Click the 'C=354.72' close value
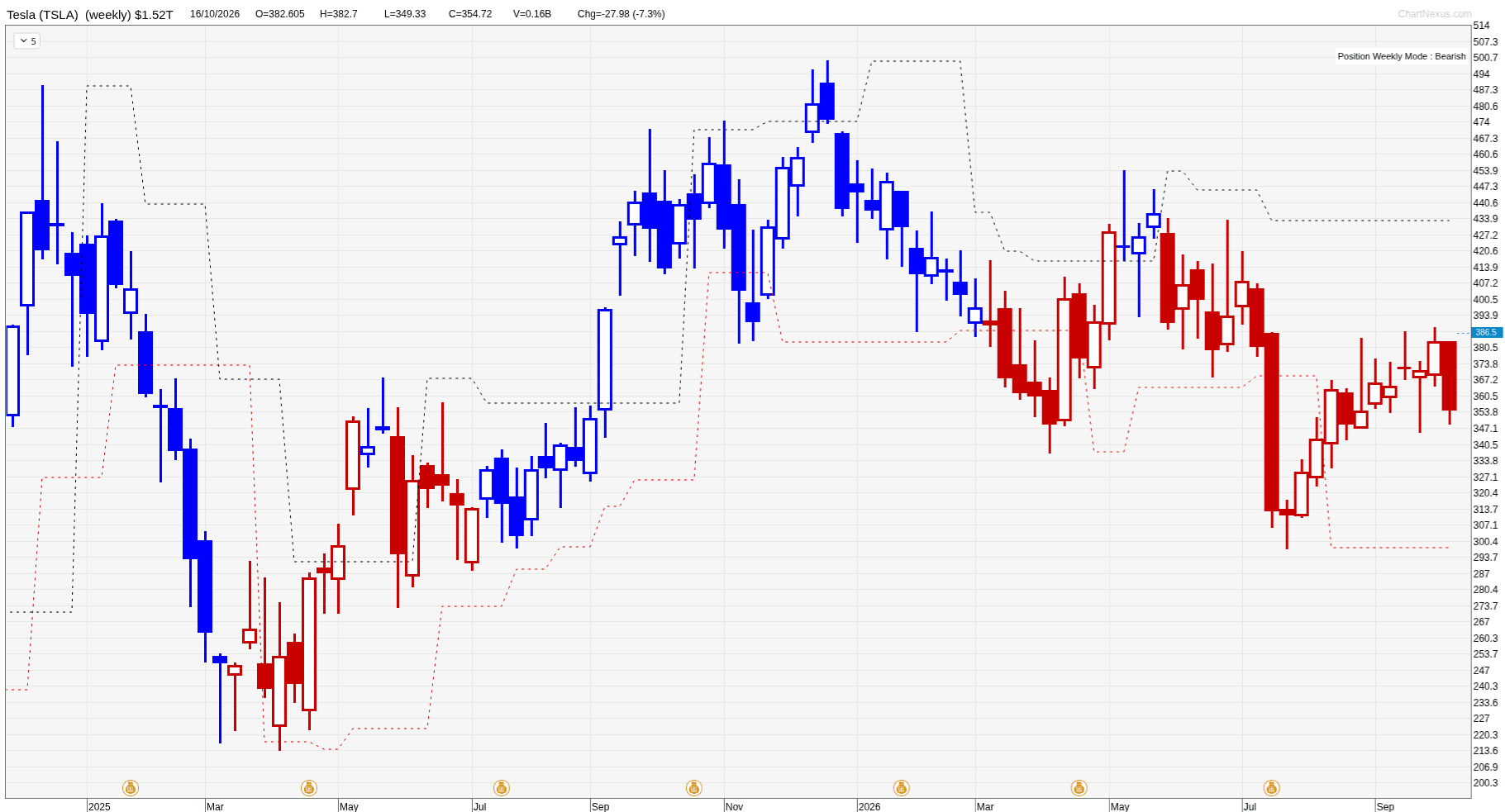The image size is (1505, 812). point(470,14)
